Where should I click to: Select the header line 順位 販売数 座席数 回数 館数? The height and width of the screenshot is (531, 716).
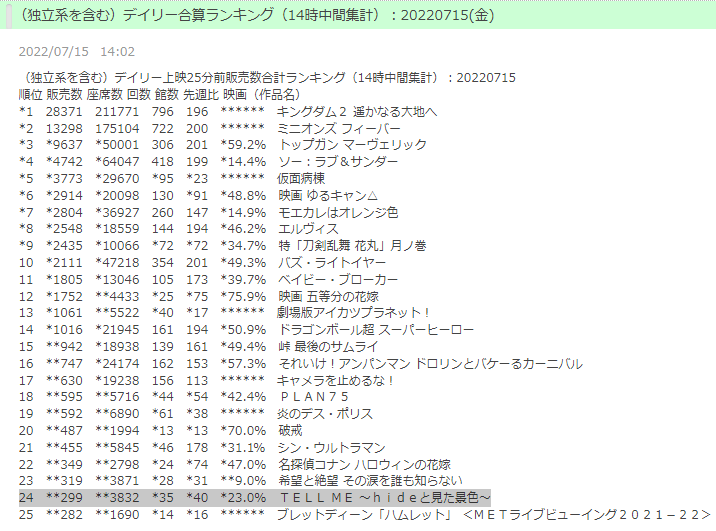99,95
